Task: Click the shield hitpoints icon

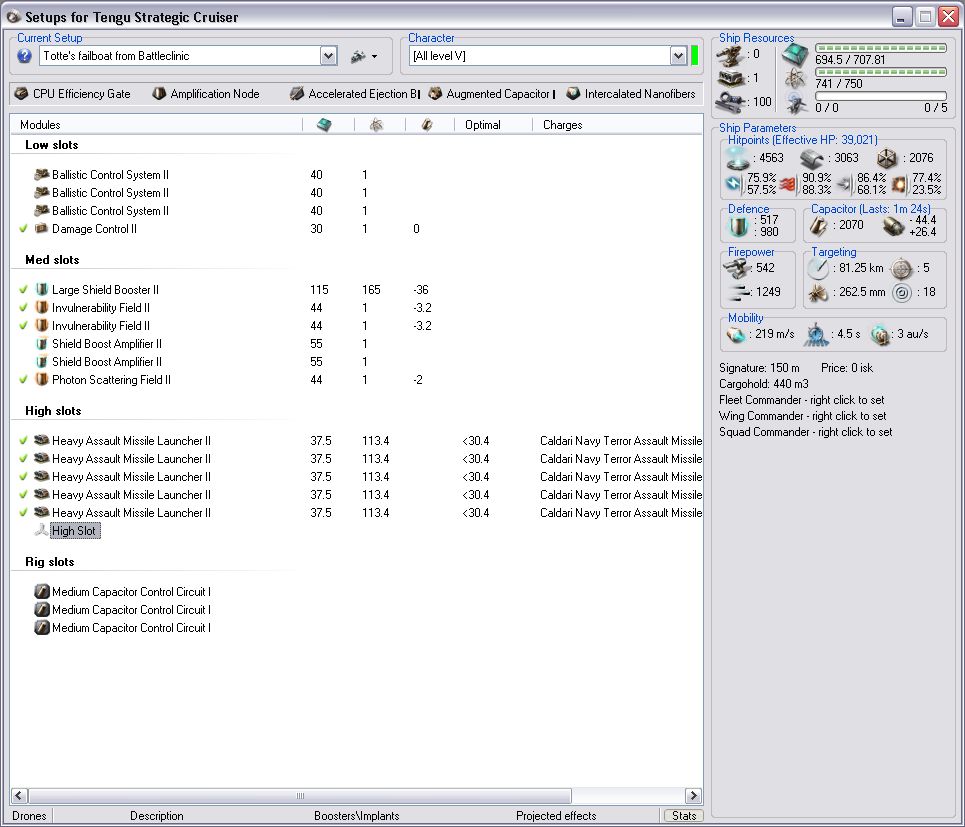Action: (x=737, y=158)
